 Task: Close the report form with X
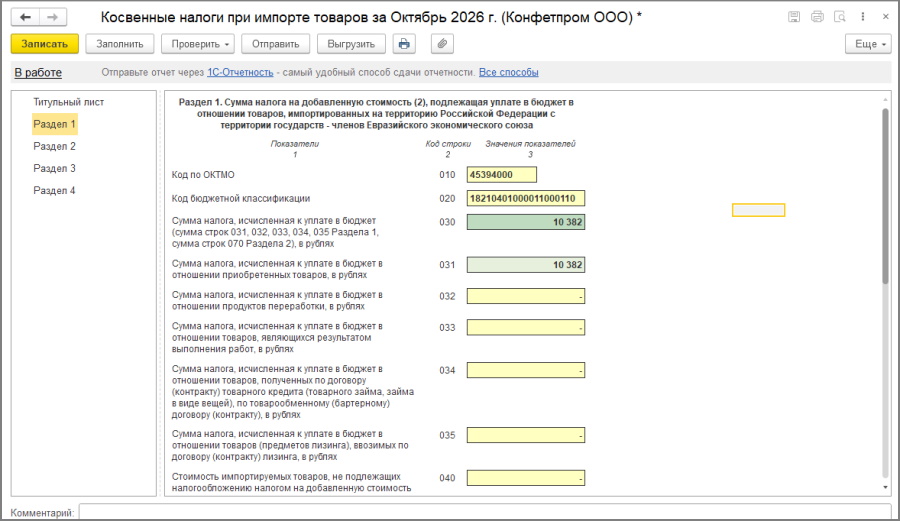pyautogui.click(x=886, y=17)
